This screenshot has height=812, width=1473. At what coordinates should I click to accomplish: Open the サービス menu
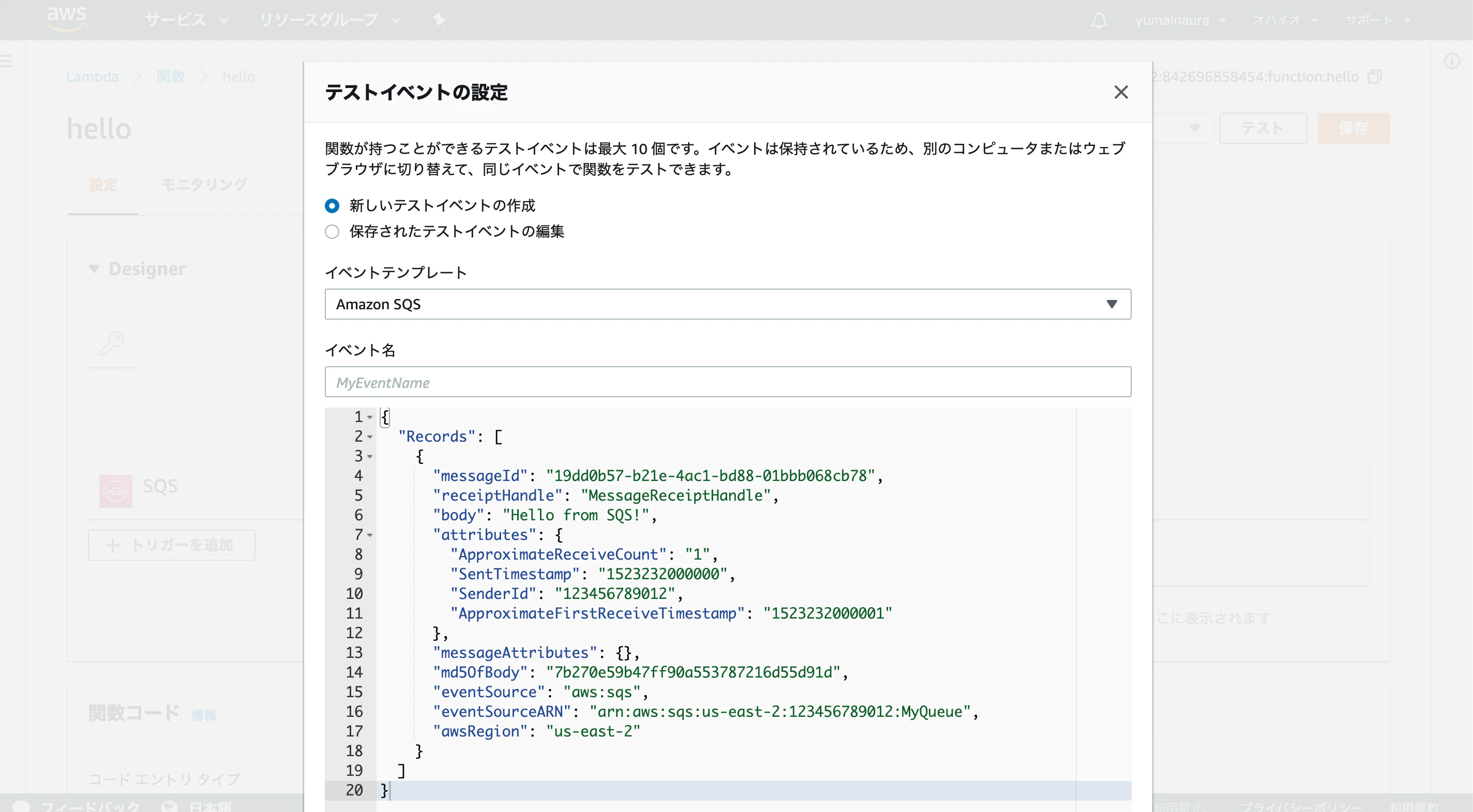(x=186, y=21)
